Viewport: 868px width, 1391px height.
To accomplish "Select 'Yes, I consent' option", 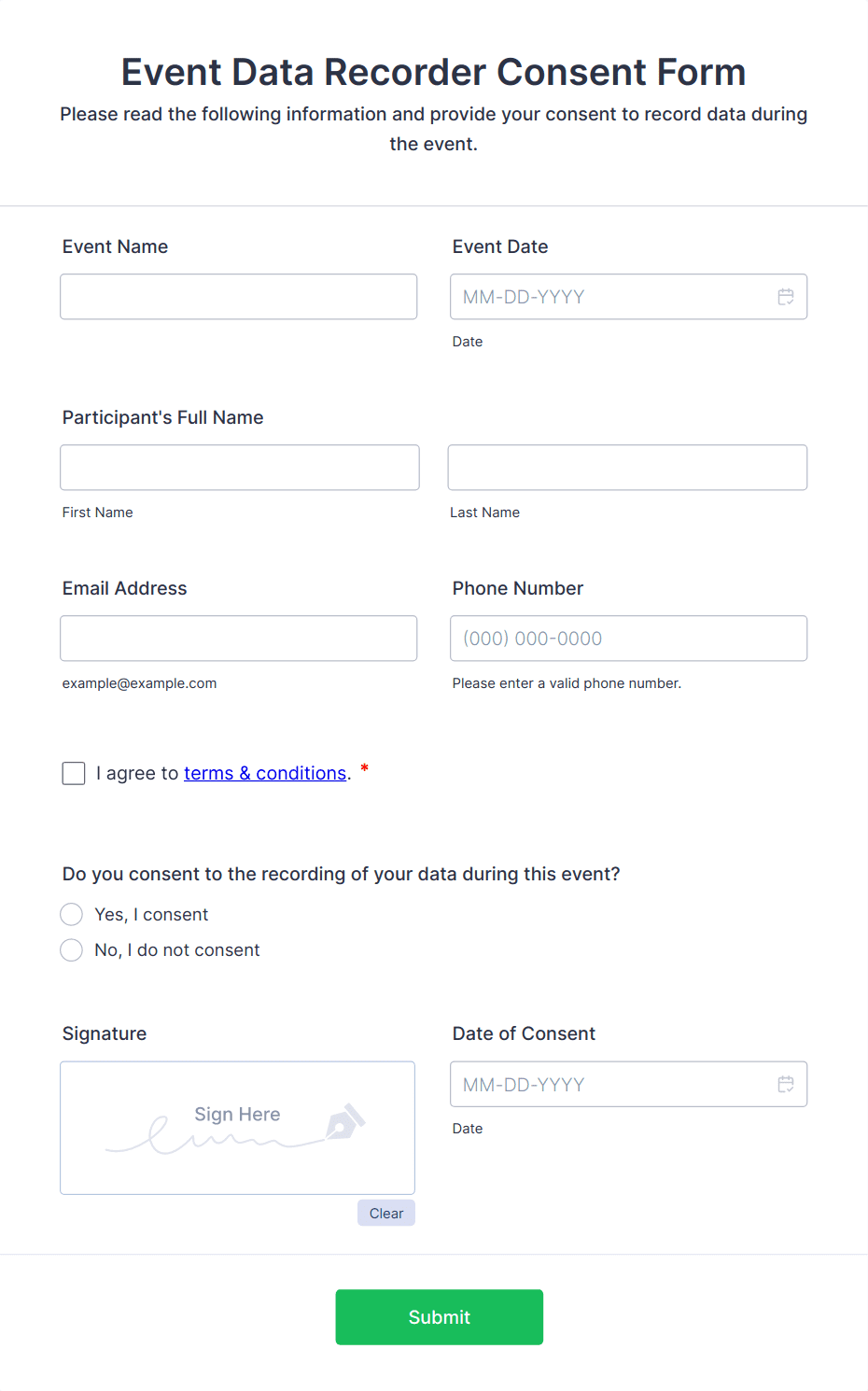I will click(71, 914).
